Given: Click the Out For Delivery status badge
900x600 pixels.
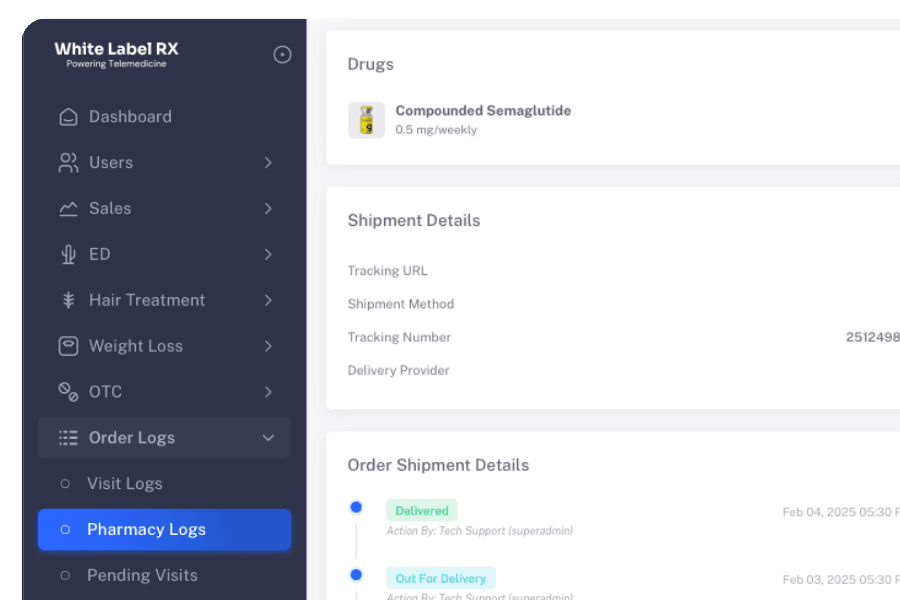Looking at the screenshot, I should pyautogui.click(x=441, y=578).
